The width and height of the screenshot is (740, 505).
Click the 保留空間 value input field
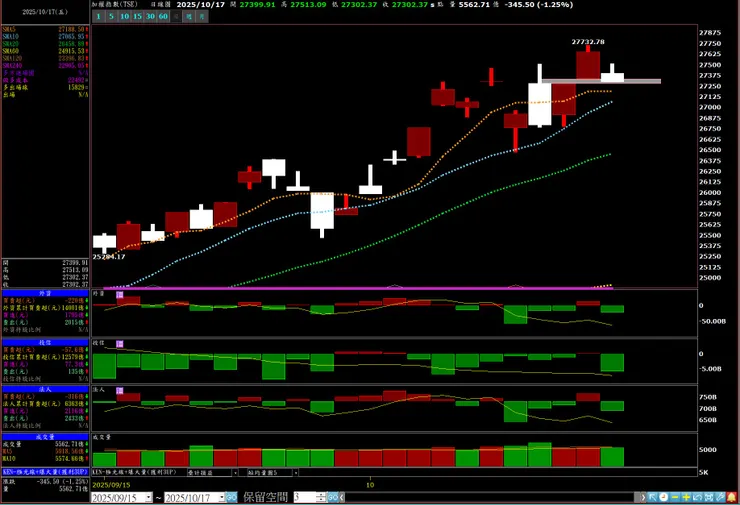pos(305,497)
